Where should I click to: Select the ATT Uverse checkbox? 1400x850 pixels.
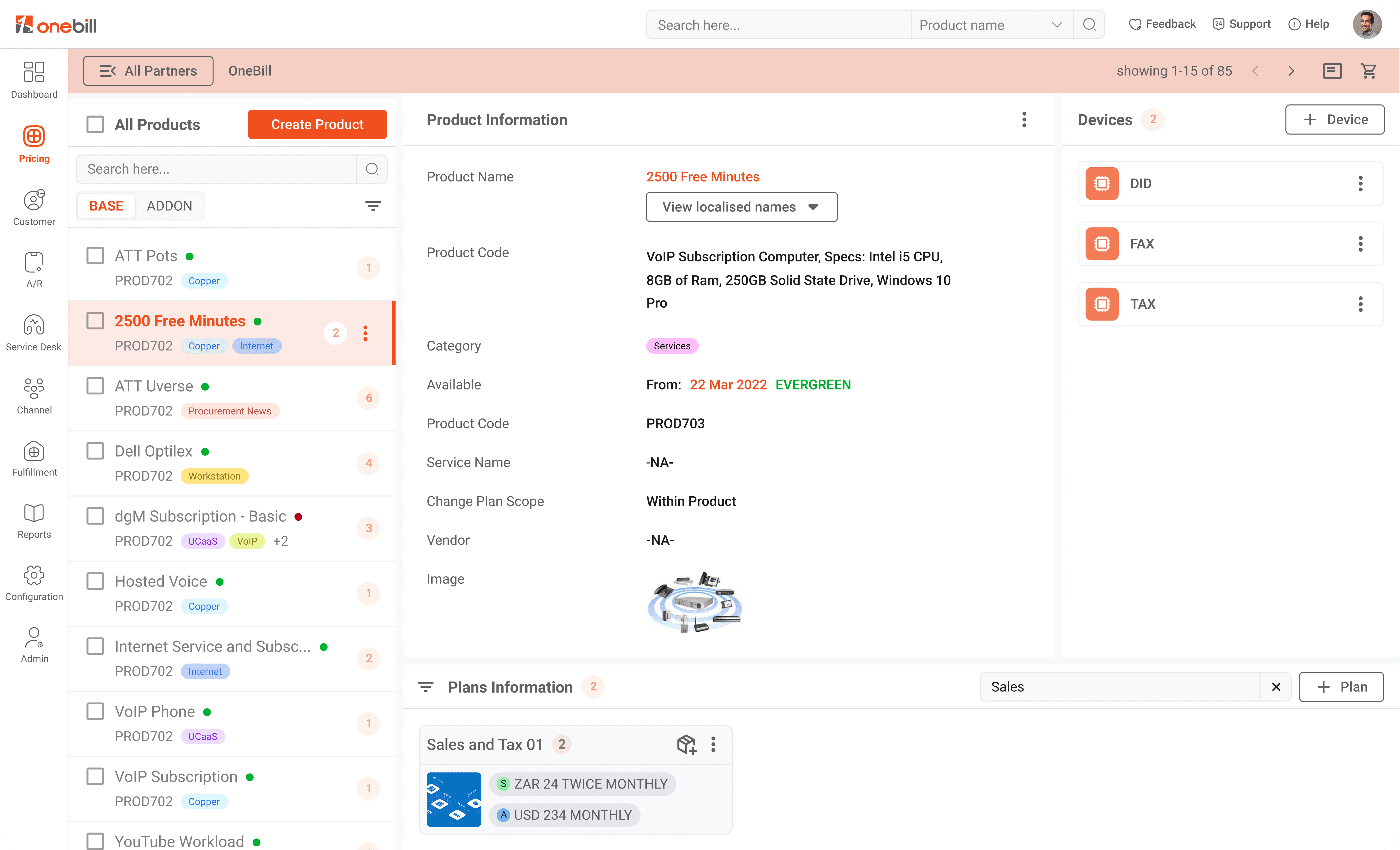tap(95, 386)
